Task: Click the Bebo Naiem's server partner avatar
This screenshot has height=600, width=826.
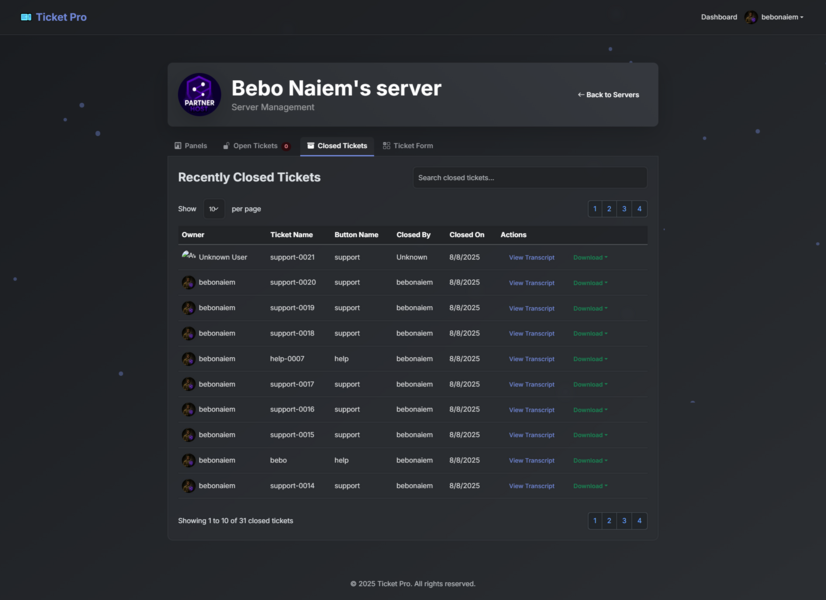Action: (x=200, y=95)
